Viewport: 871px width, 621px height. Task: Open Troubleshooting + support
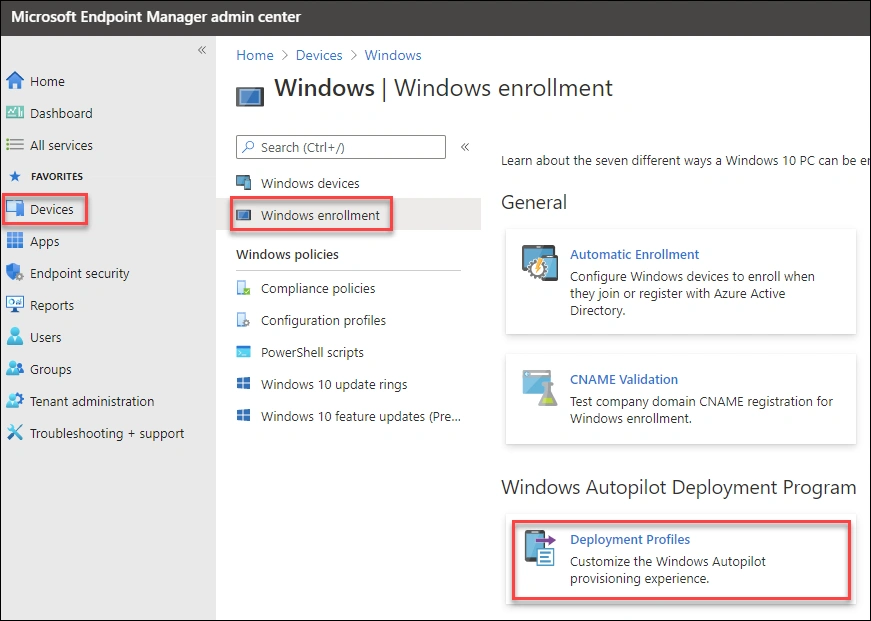tap(107, 433)
